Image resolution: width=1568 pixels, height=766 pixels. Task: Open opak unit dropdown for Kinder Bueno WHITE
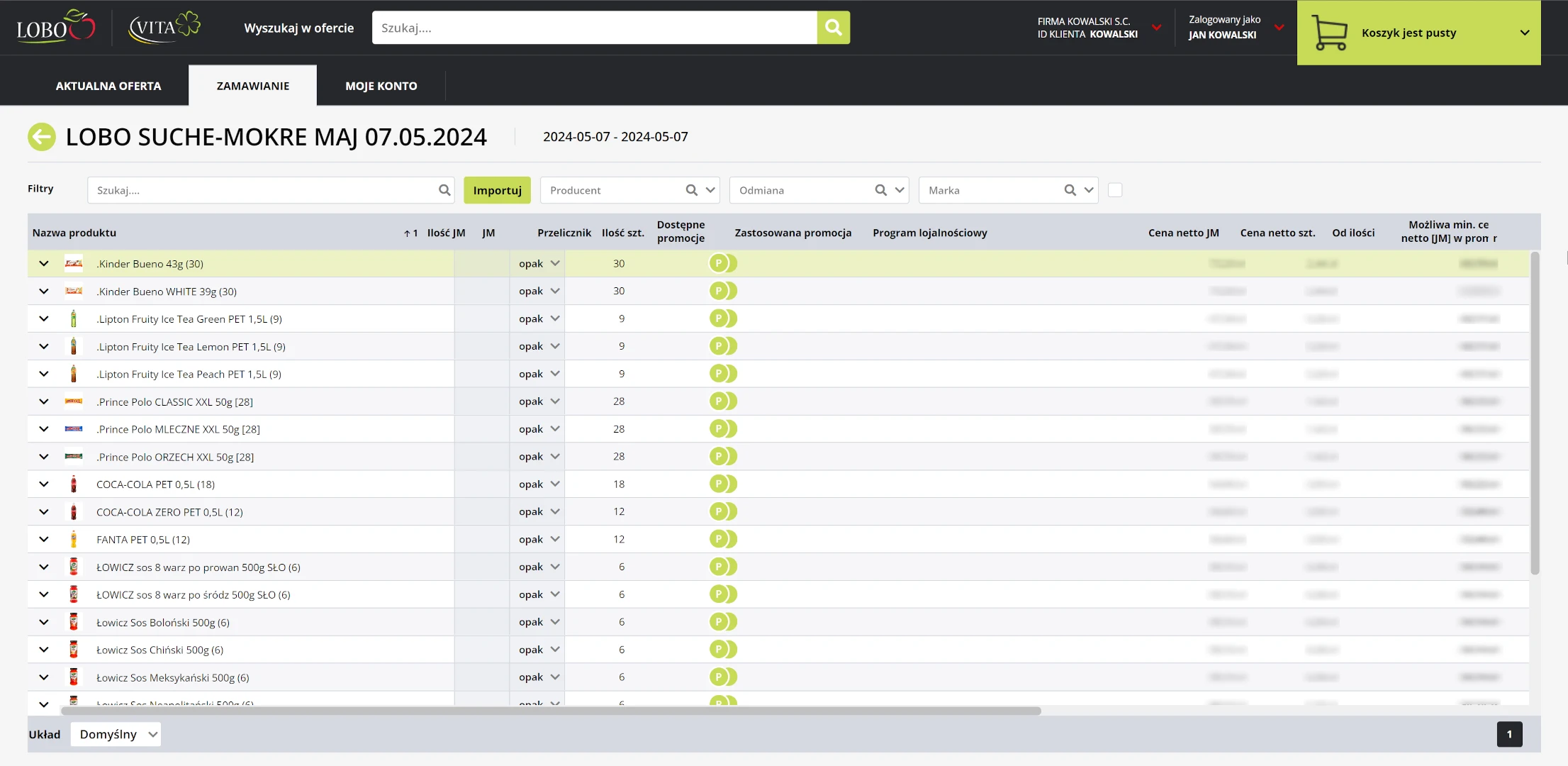(539, 291)
